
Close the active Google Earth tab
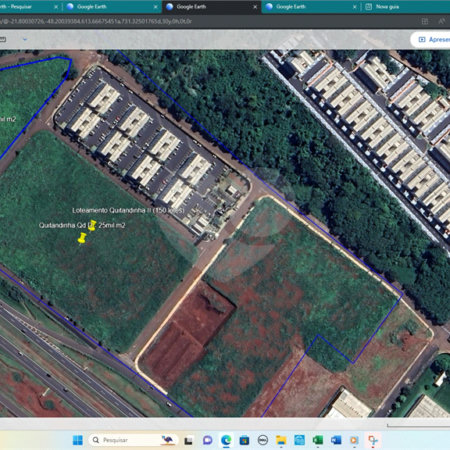pyautogui.click(x=255, y=7)
